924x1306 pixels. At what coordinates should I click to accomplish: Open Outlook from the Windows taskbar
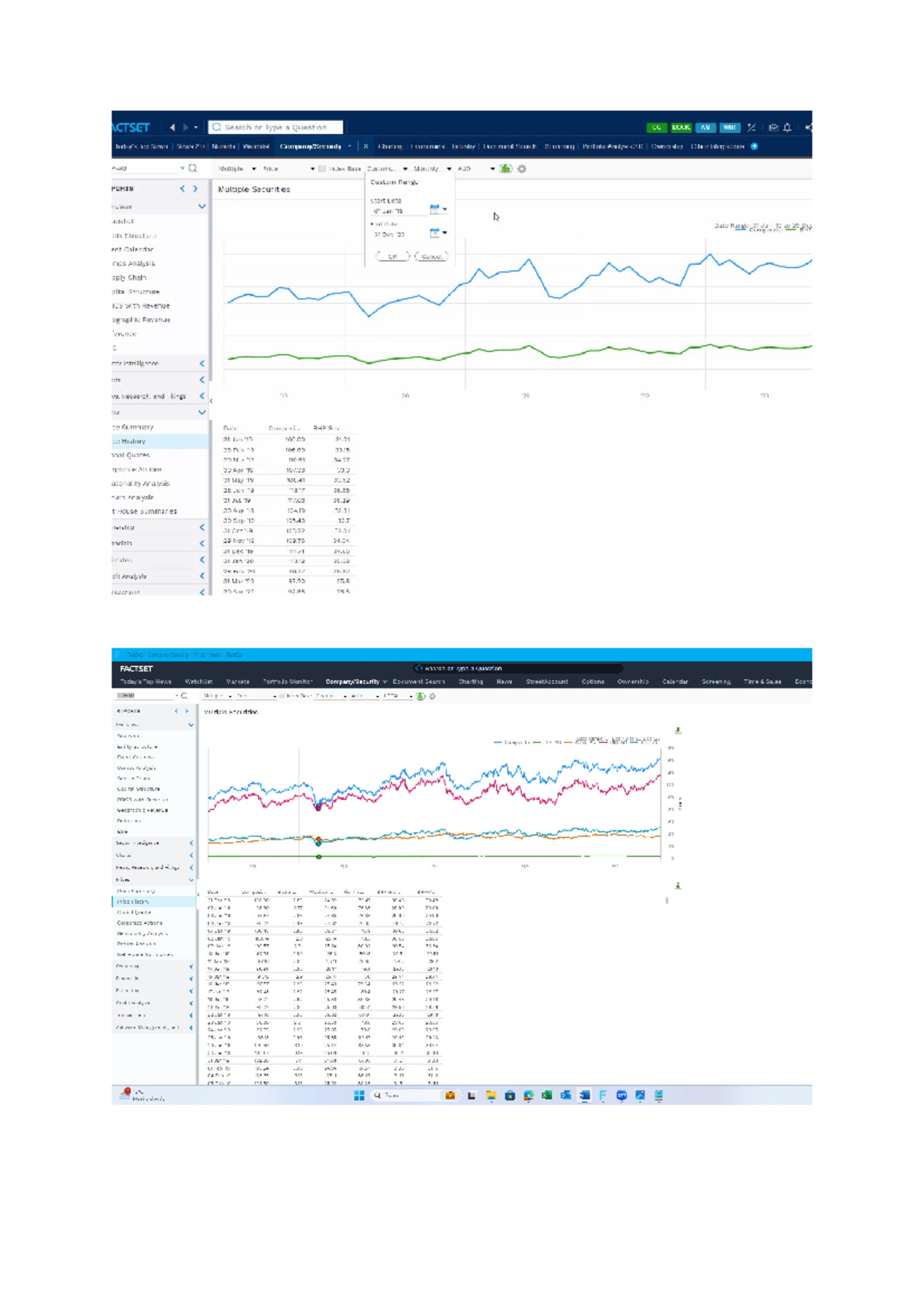coord(566,1095)
